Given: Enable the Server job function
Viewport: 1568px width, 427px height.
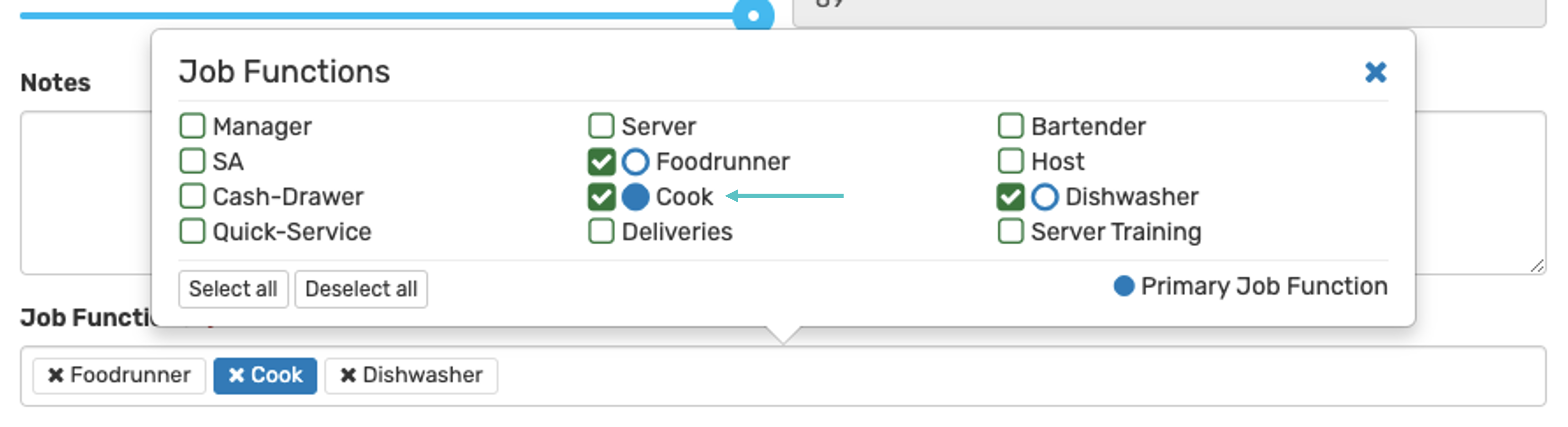Looking at the screenshot, I should coord(601,126).
